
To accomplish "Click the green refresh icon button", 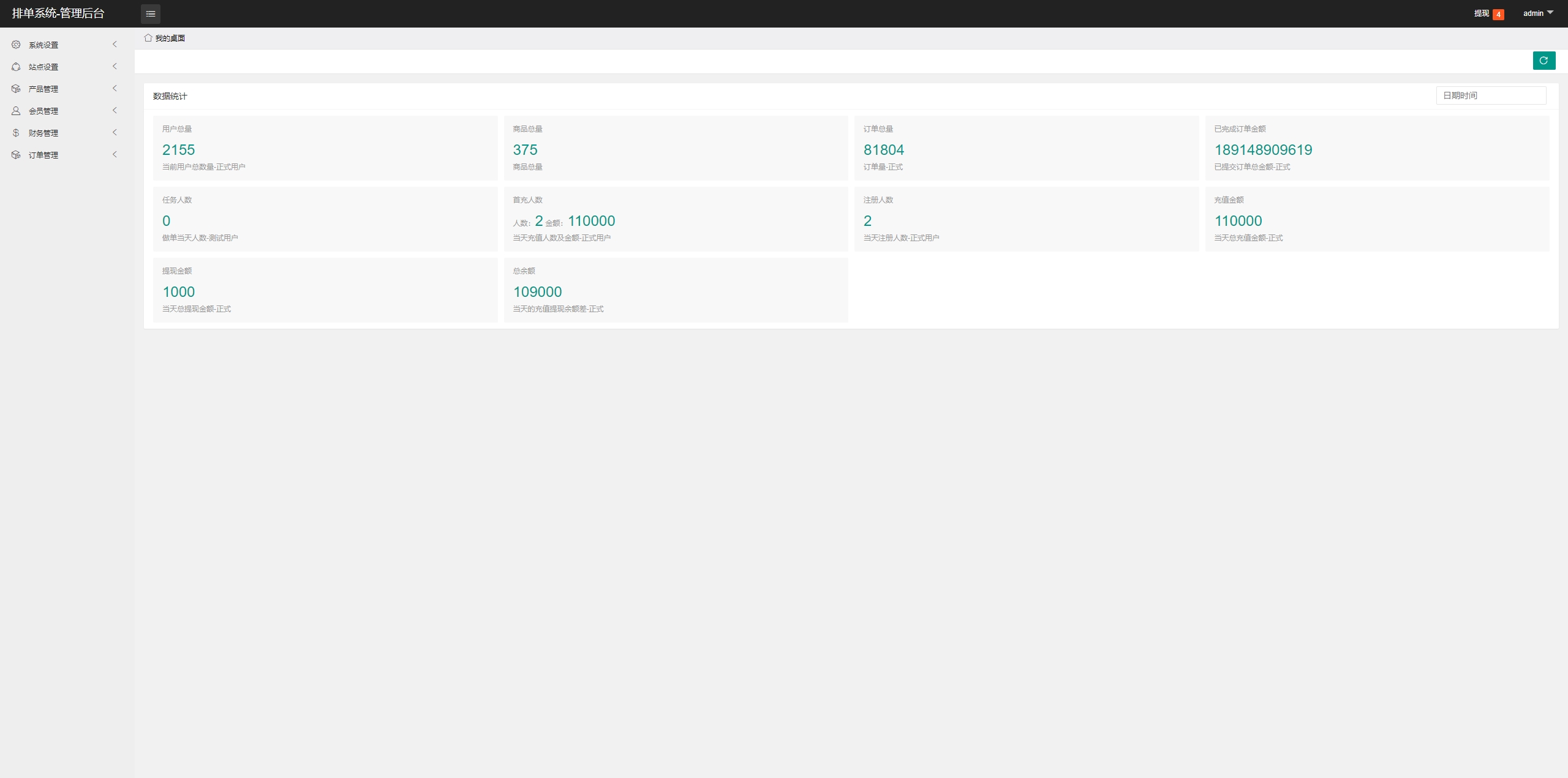I will 1543,61.
